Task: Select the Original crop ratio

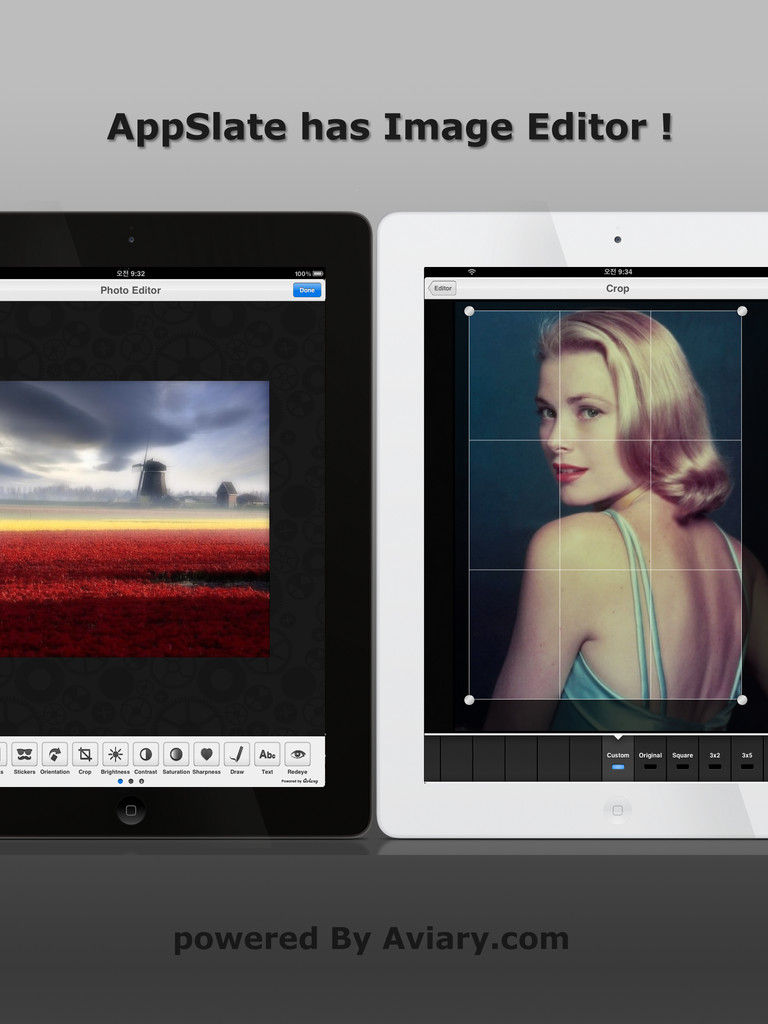Action: coord(650,759)
